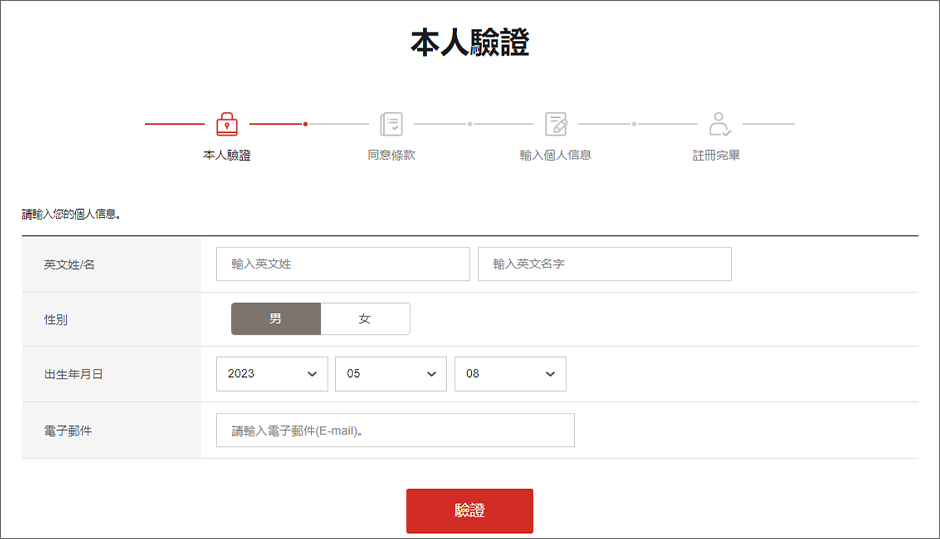Viewport: 940px width, 539px height.
Task: Open the birth year dropdown showing 2023
Action: pos(272,374)
